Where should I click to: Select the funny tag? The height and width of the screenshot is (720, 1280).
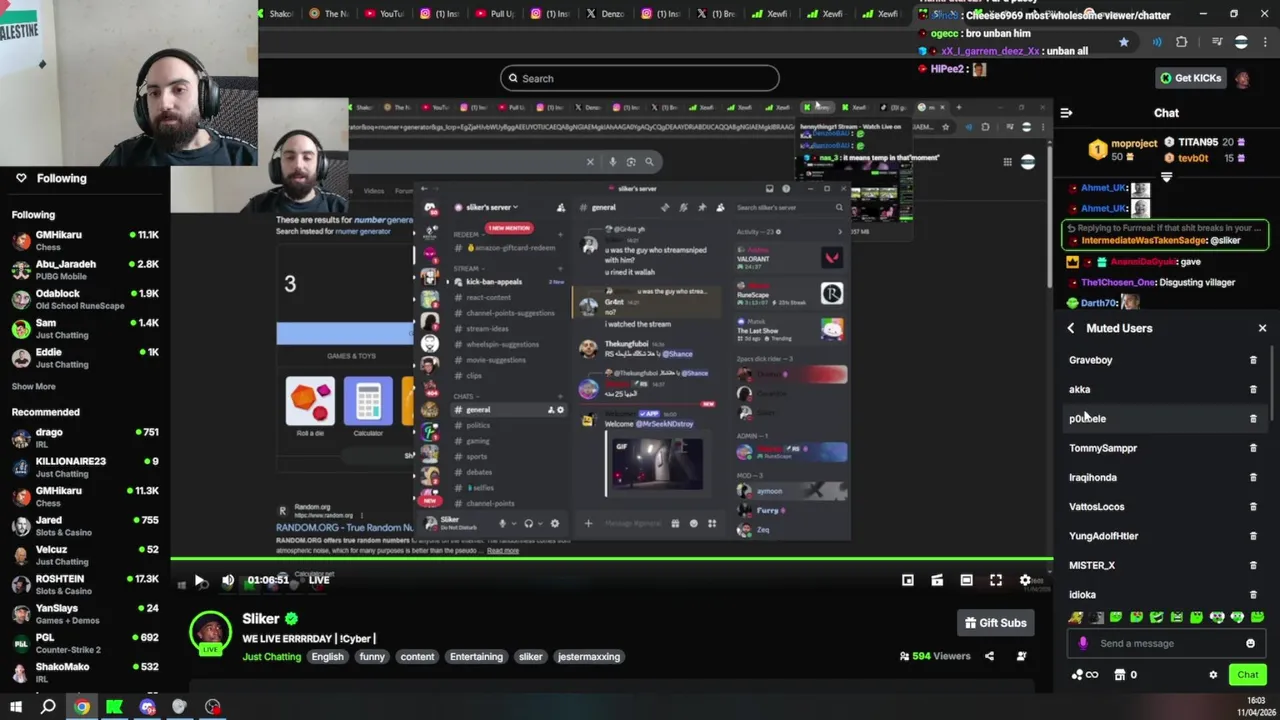click(x=372, y=657)
